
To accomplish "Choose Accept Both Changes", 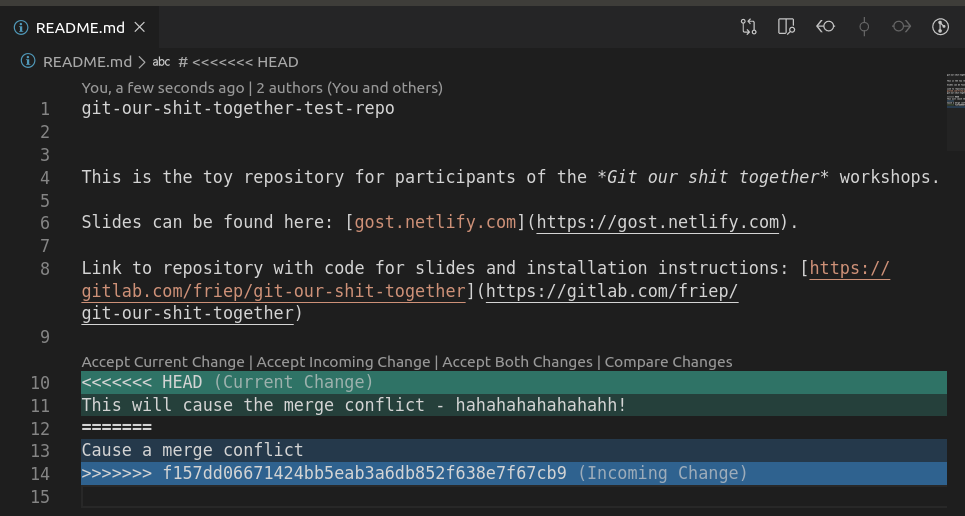I will click(519, 362).
